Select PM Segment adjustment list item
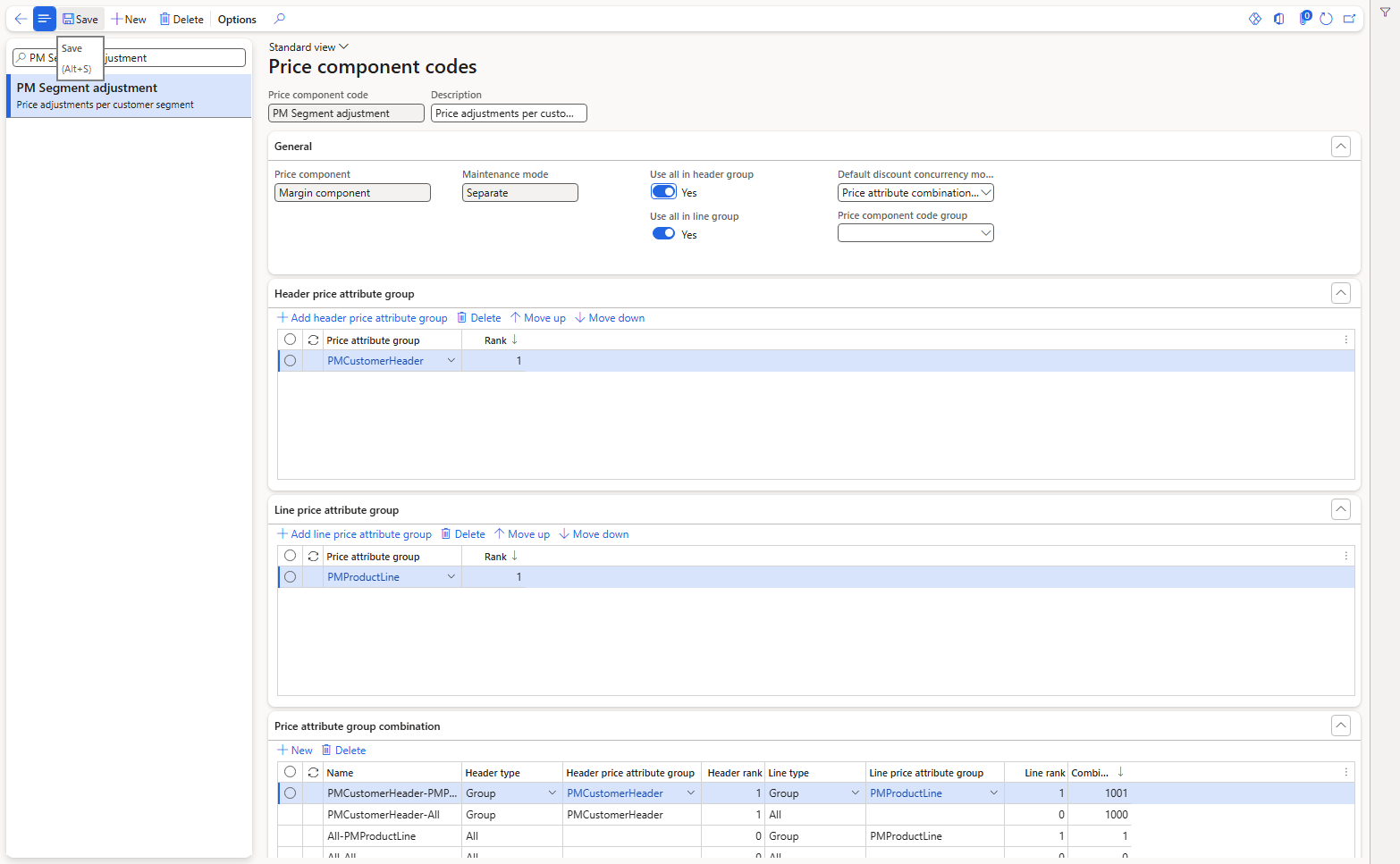This screenshot has height=864, width=1400. pyautogui.click(x=129, y=96)
